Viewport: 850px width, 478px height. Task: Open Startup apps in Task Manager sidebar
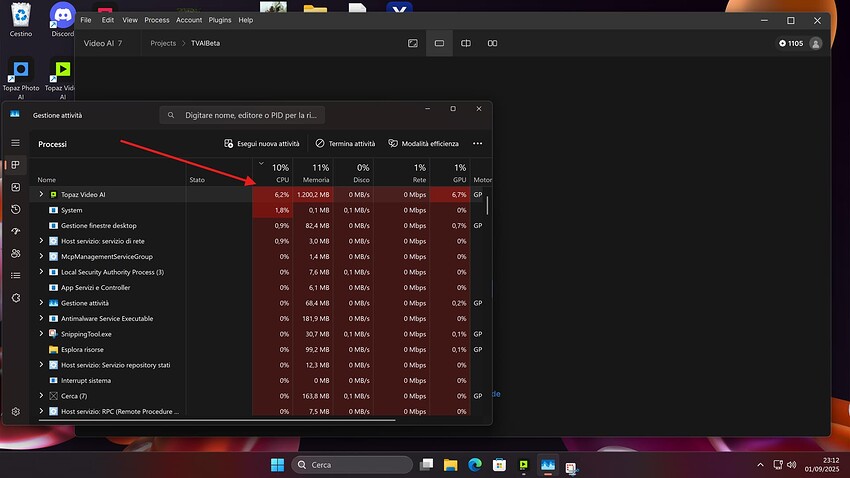pyautogui.click(x=15, y=231)
